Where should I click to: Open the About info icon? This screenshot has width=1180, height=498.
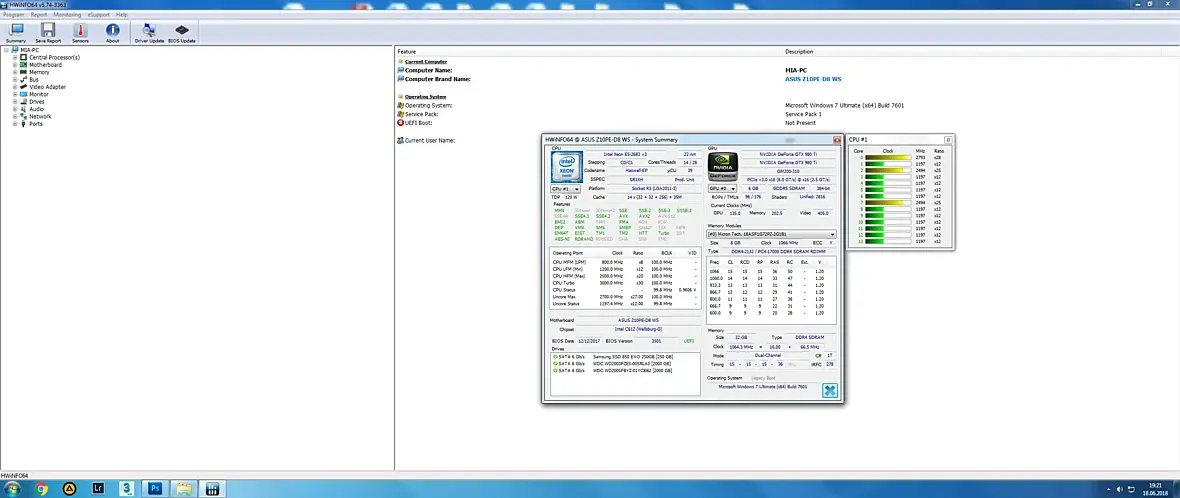click(x=112, y=33)
